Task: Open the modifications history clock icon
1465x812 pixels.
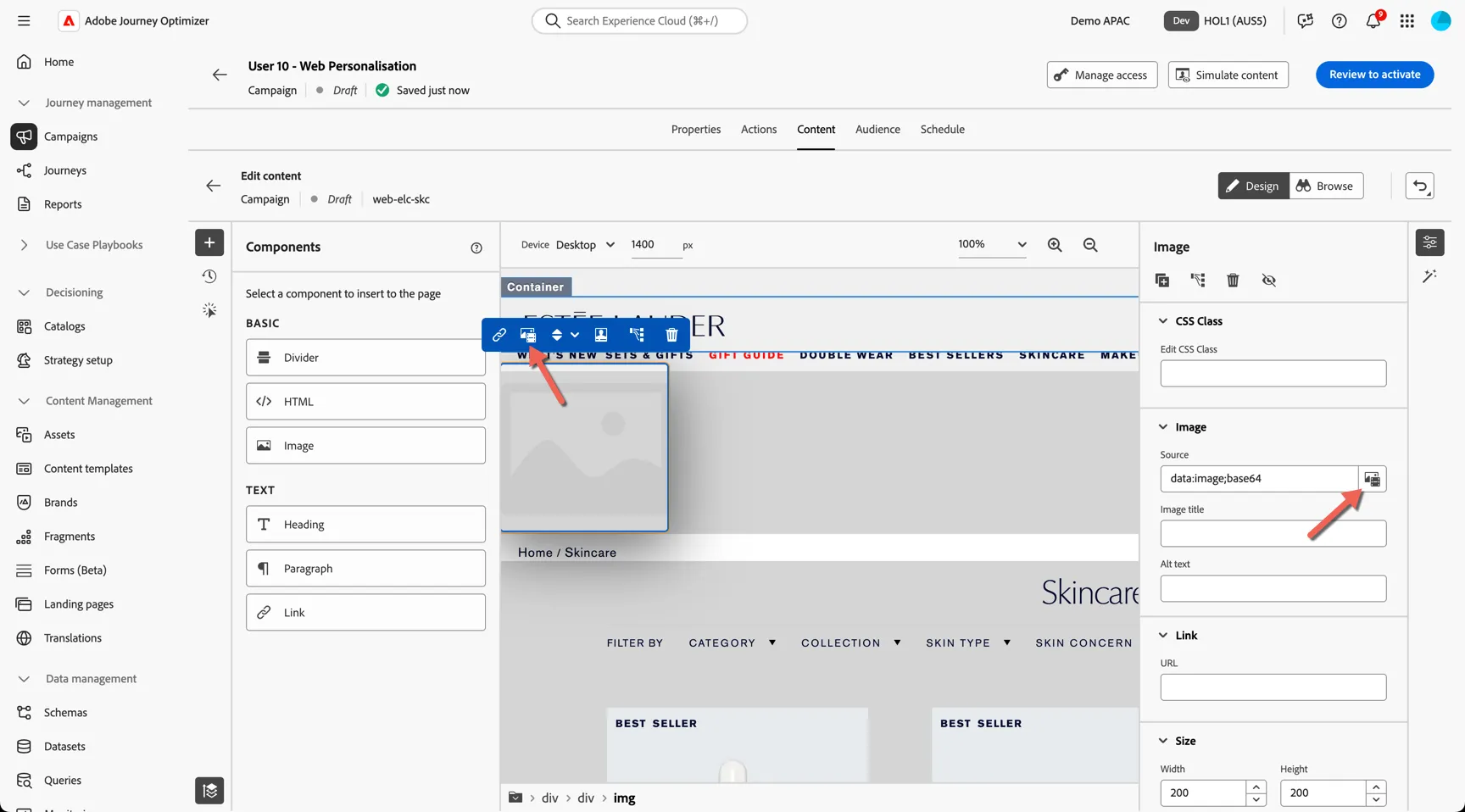Action: click(209, 276)
